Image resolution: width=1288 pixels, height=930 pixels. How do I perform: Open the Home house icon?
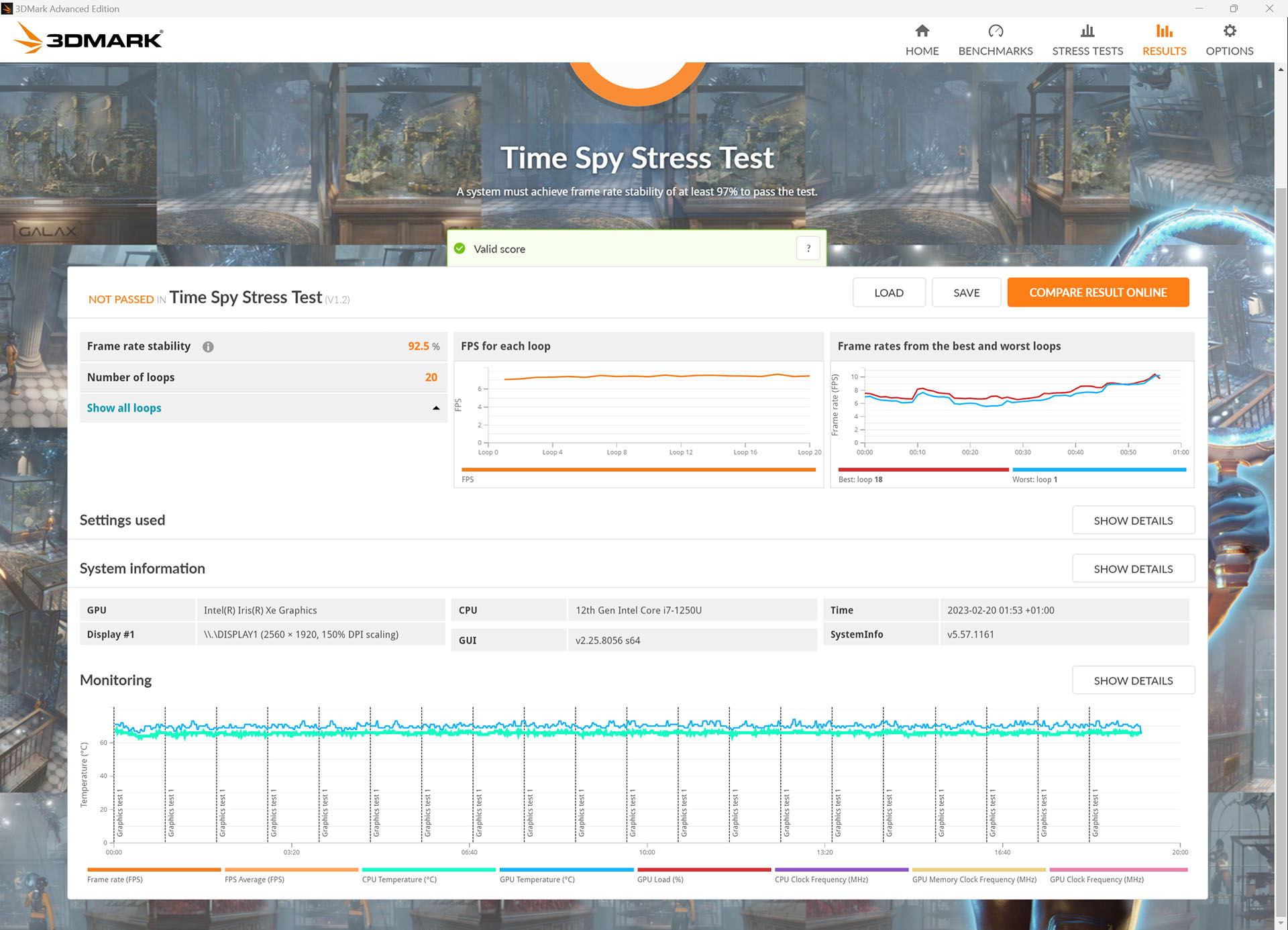pos(922,31)
